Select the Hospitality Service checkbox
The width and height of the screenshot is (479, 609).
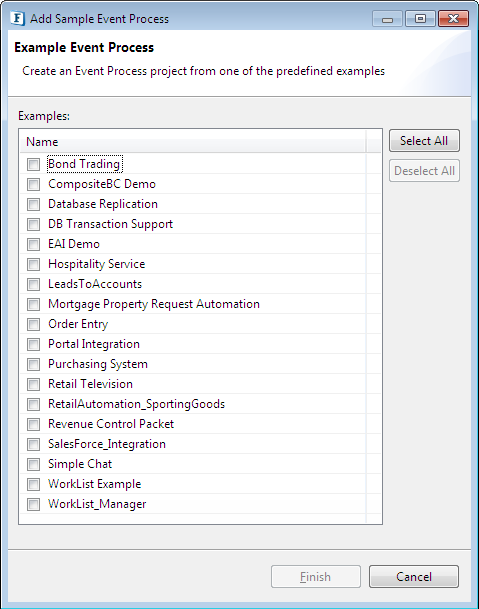33,264
